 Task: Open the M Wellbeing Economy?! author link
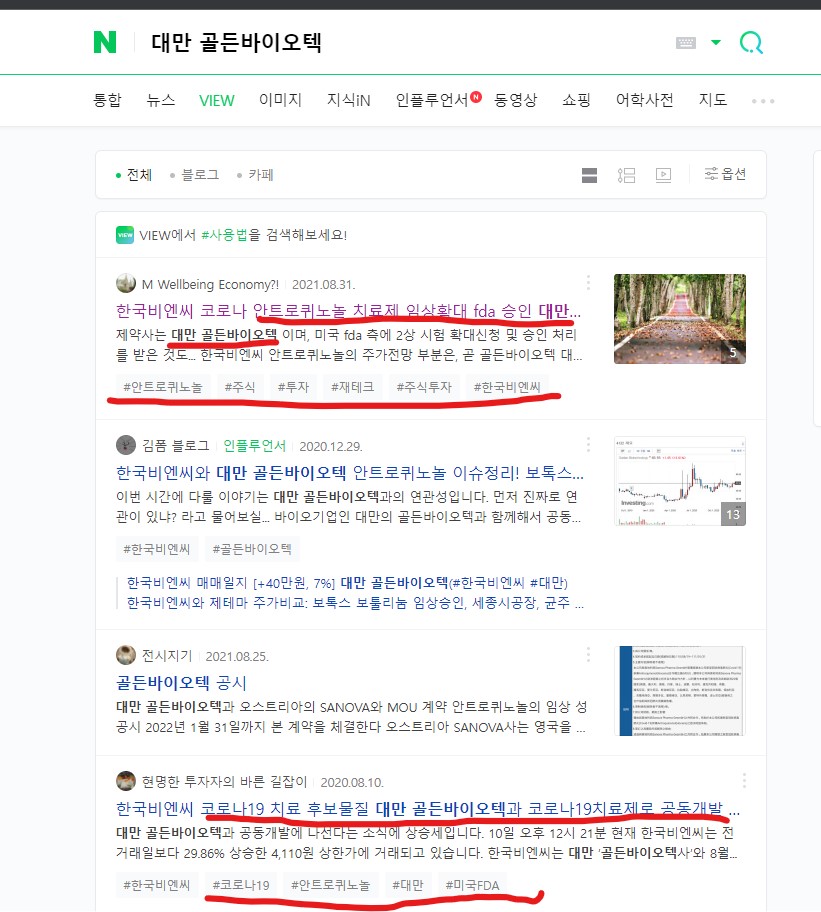click(x=210, y=284)
